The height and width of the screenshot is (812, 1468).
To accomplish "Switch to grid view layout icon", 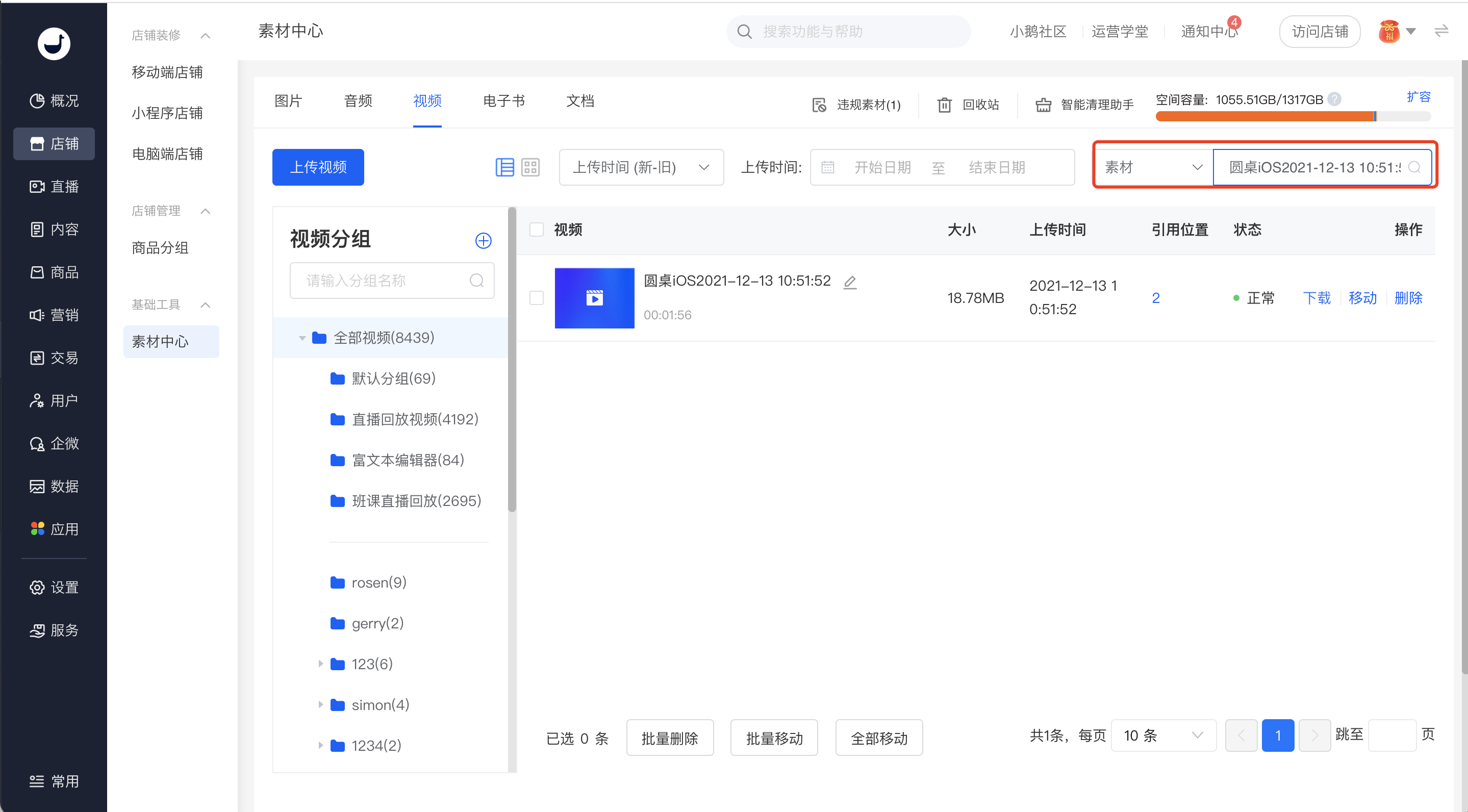I will pyautogui.click(x=530, y=167).
